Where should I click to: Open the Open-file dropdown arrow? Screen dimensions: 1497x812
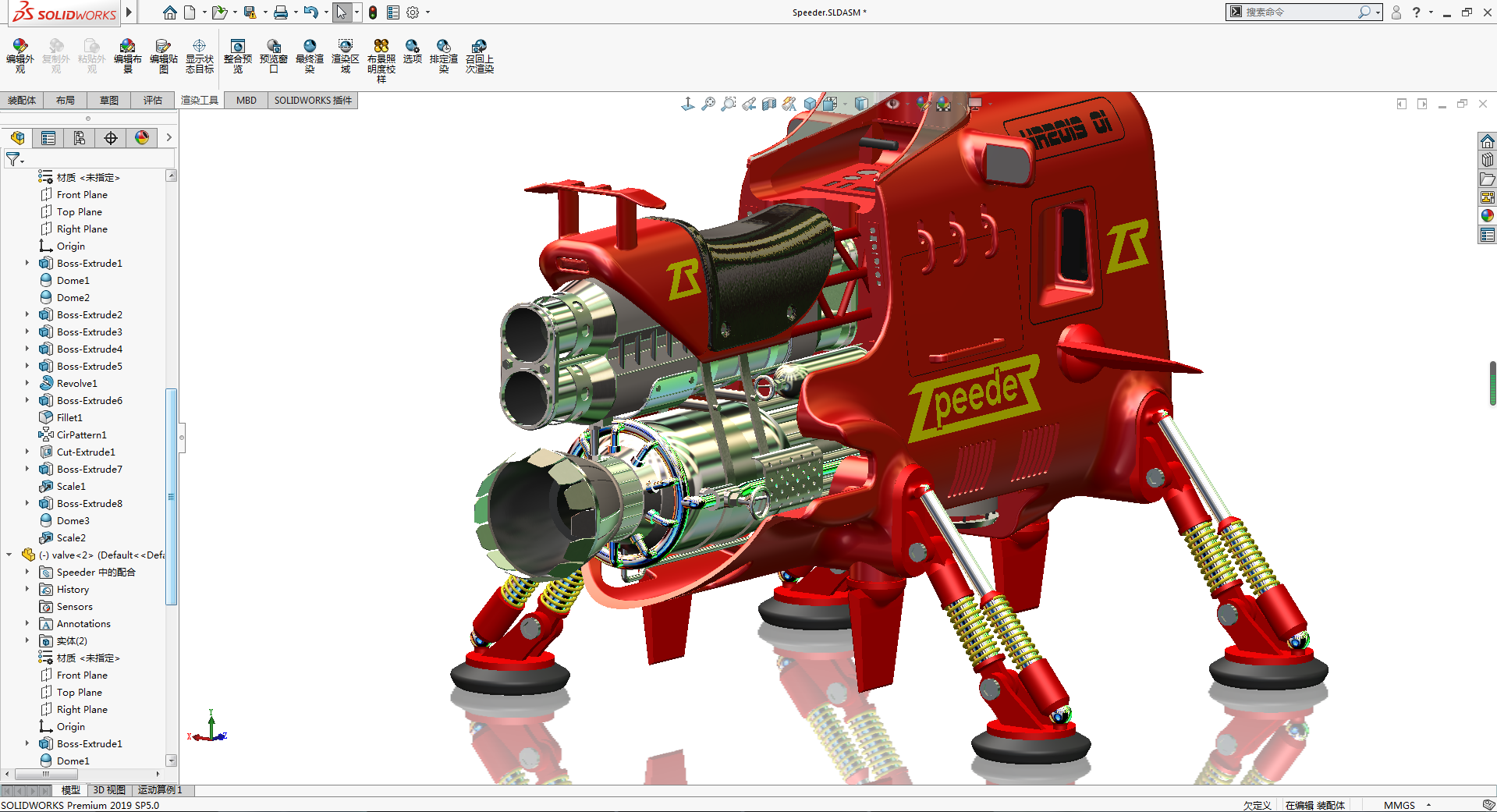(235, 12)
